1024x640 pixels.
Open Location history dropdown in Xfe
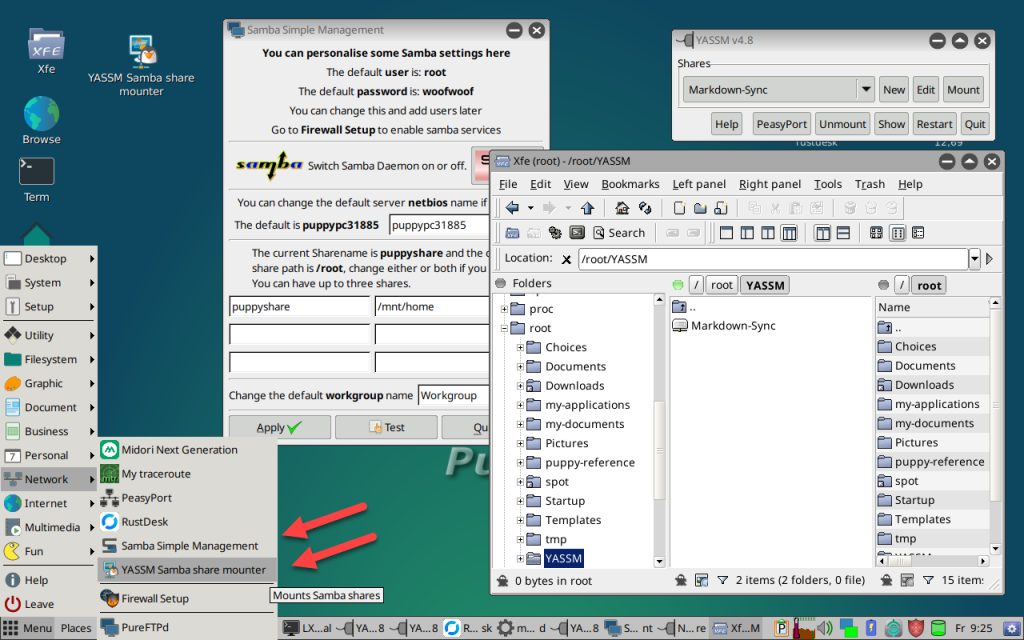[x=974, y=259]
